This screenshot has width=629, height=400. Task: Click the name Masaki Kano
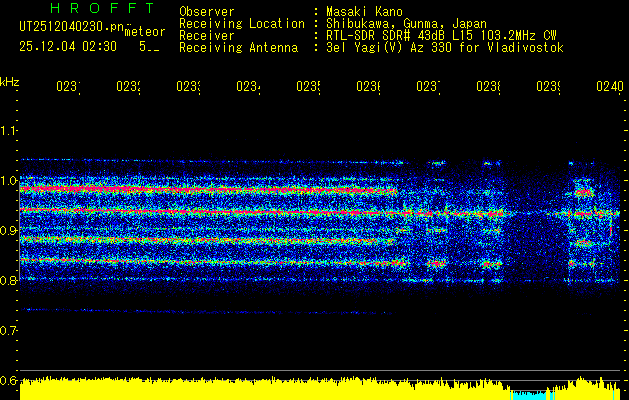364,12
